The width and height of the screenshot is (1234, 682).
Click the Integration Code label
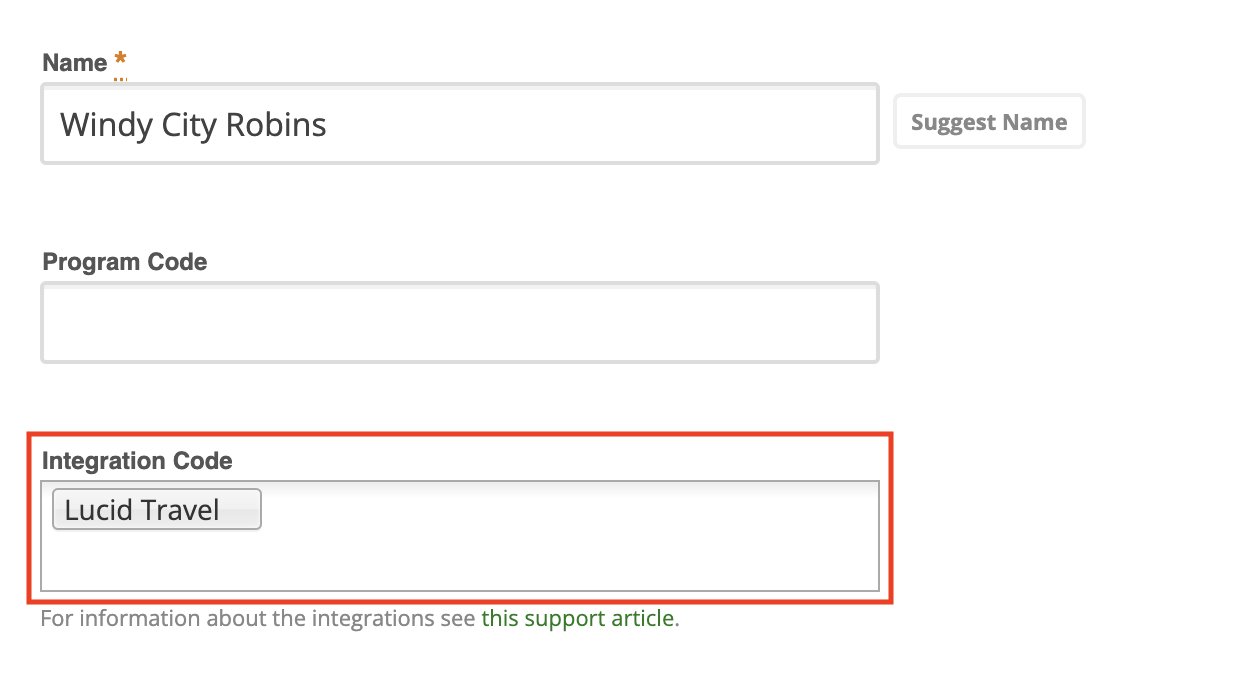(x=137, y=460)
